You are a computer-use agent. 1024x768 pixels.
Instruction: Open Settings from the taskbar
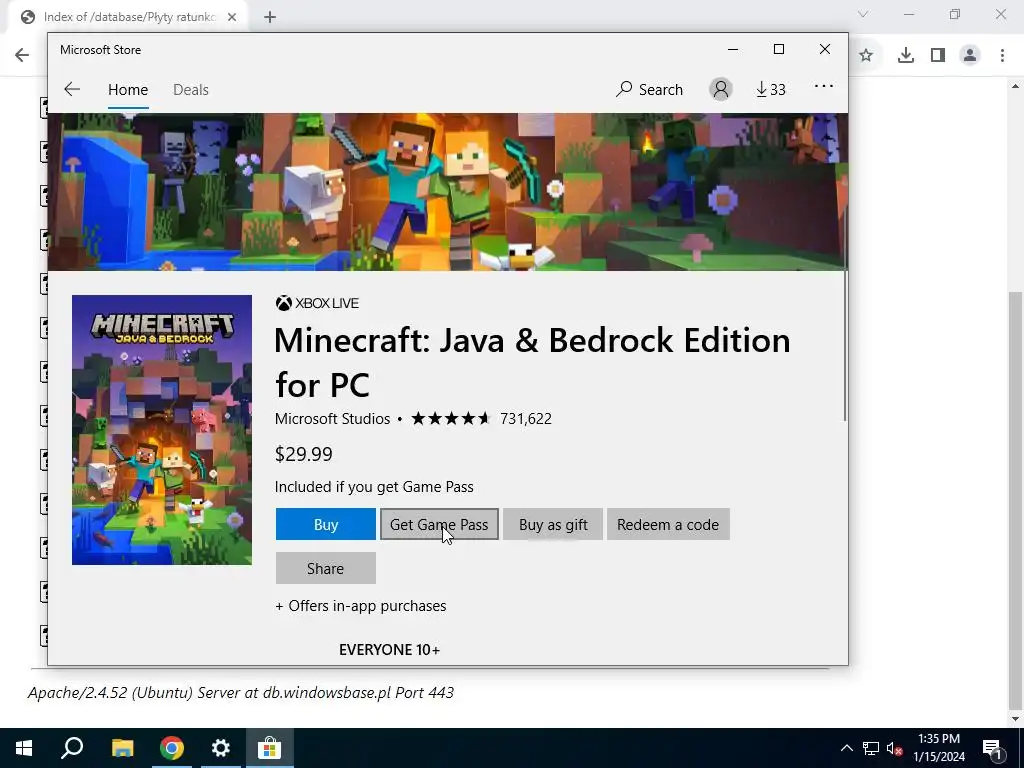[221, 748]
